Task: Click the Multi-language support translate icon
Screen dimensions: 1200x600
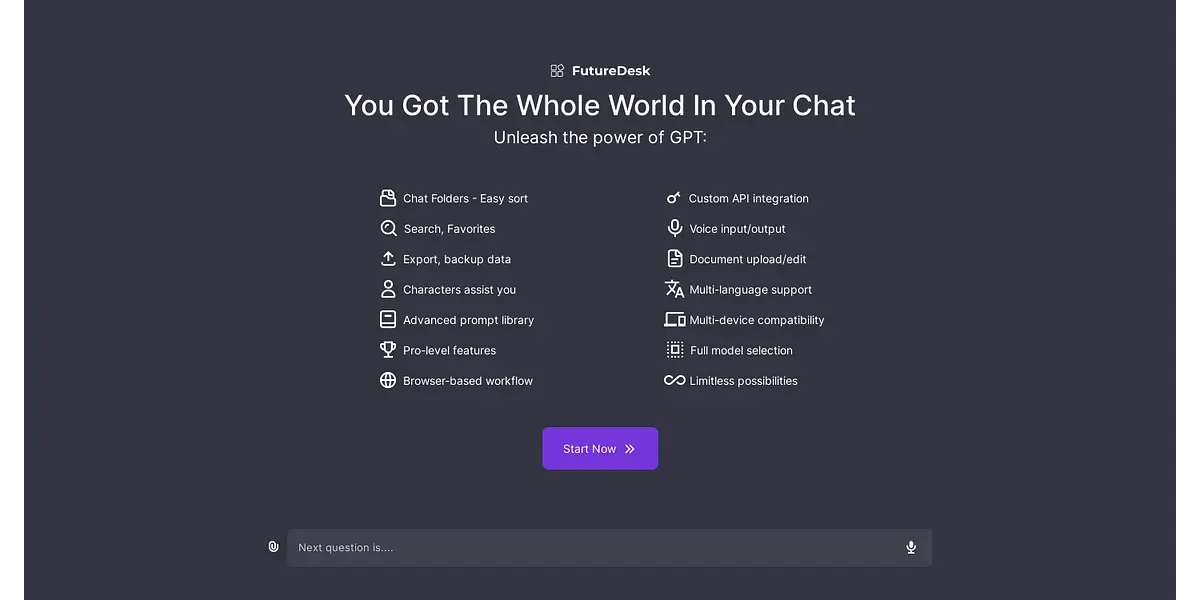Action: [675, 289]
